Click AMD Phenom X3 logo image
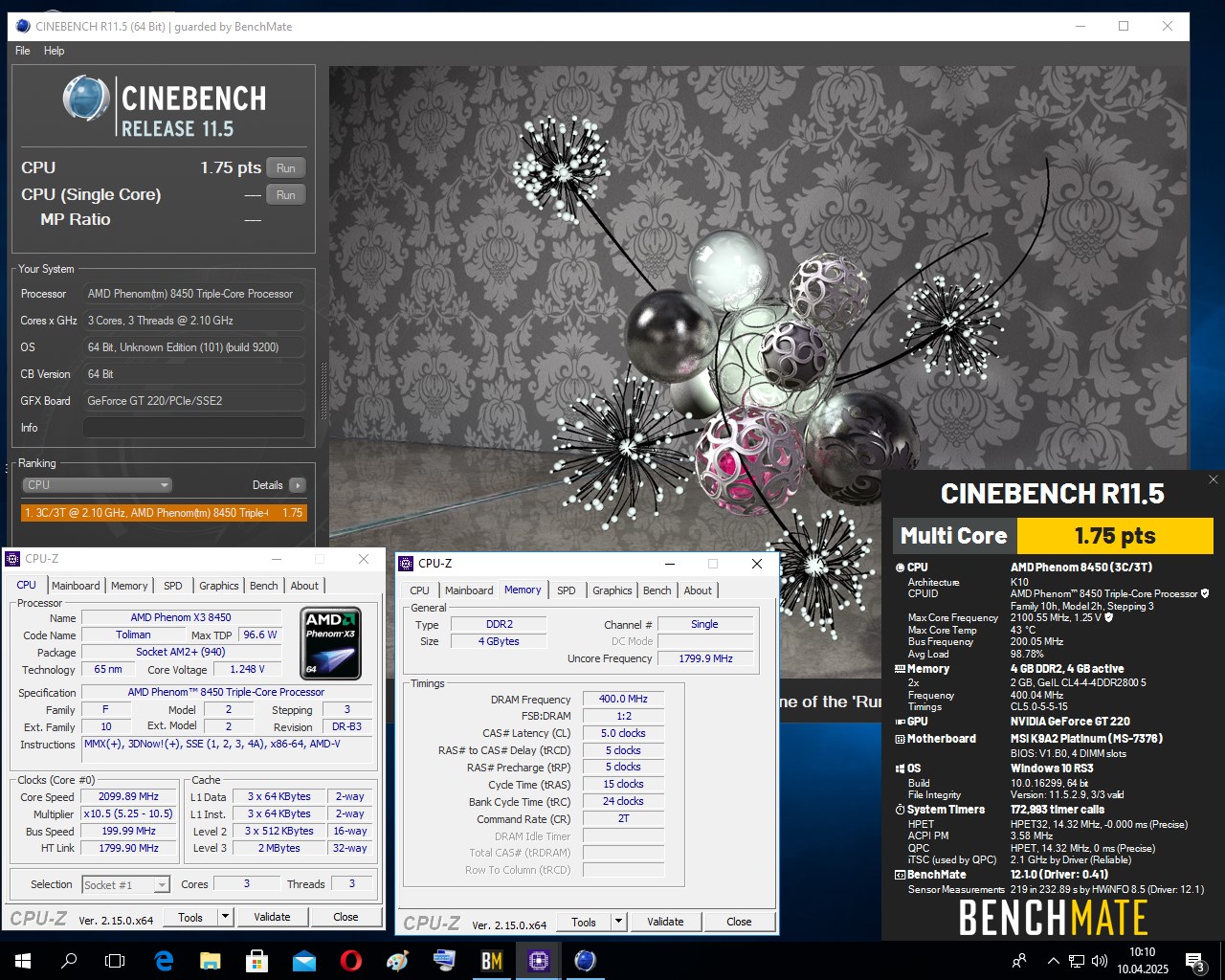 pyautogui.click(x=330, y=643)
